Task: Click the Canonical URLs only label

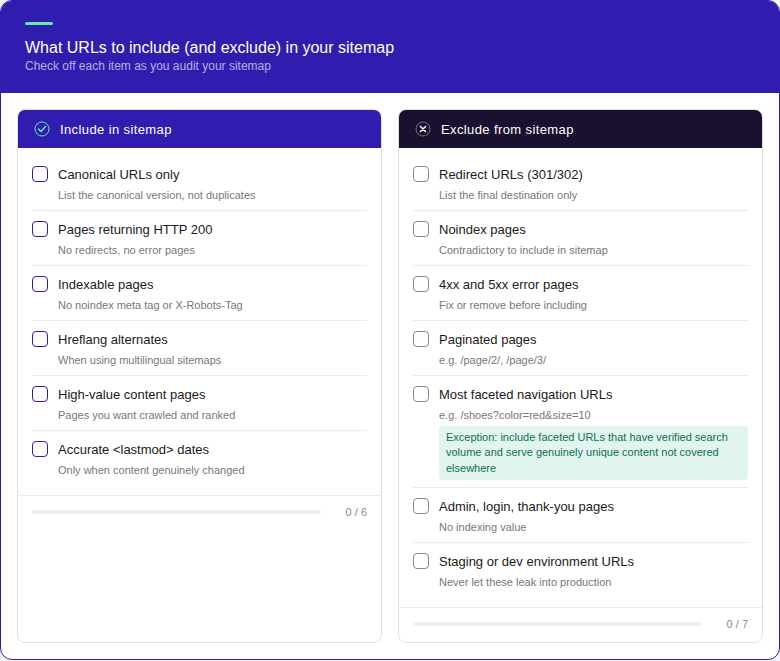Action: click(118, 175)
